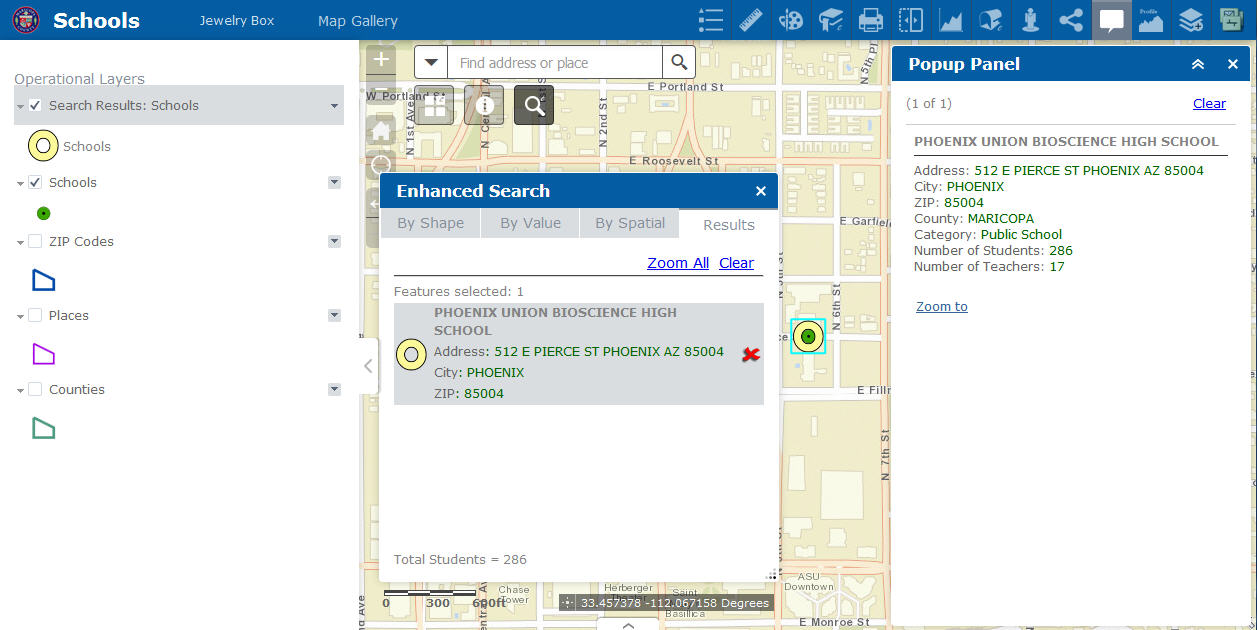The width and height of the screenshot is (1257, 630).
Task: Open the elevation Profile tool
Action: (1151, 20)
